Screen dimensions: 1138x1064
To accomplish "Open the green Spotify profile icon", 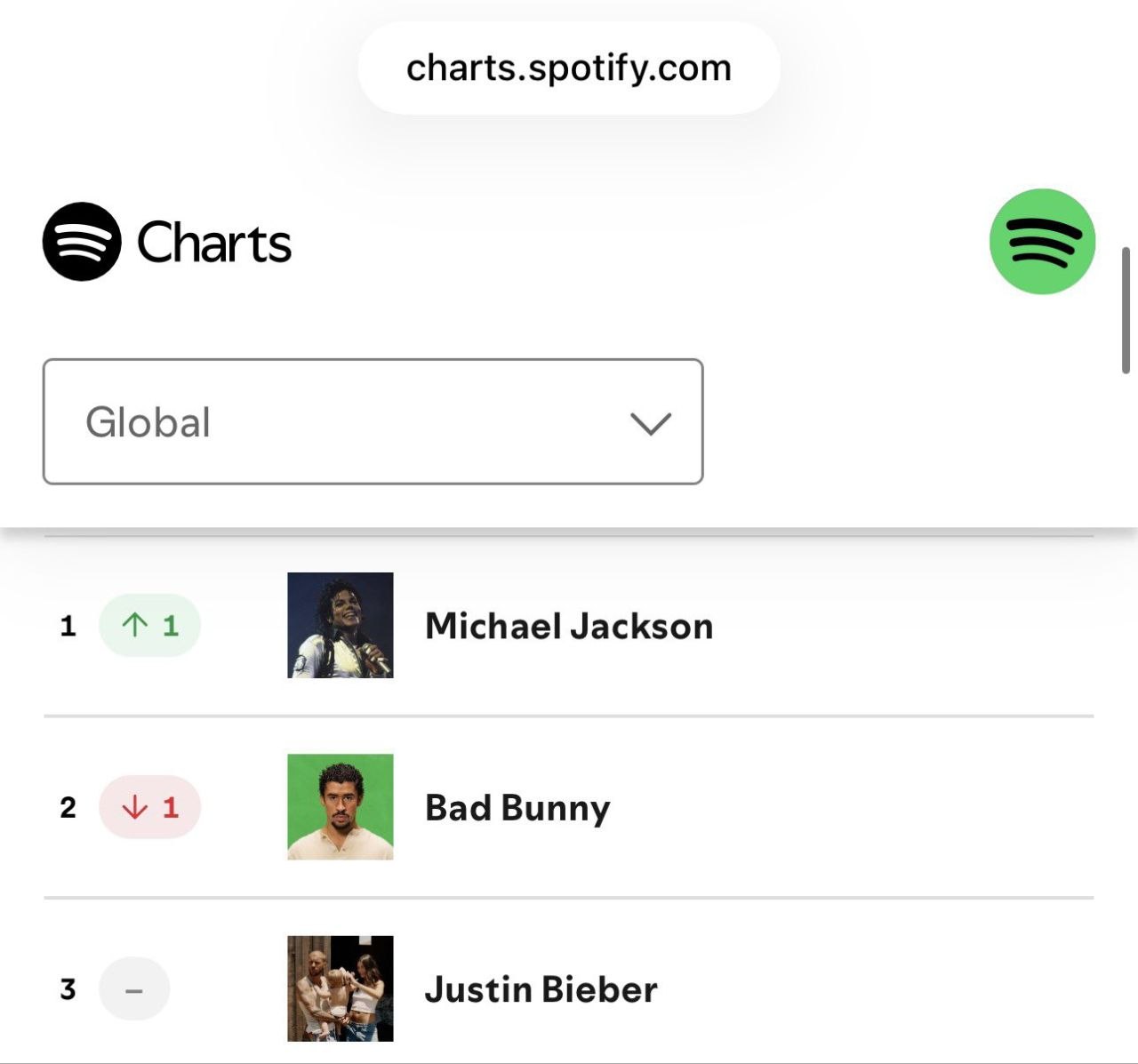I will click(1042, 242).
